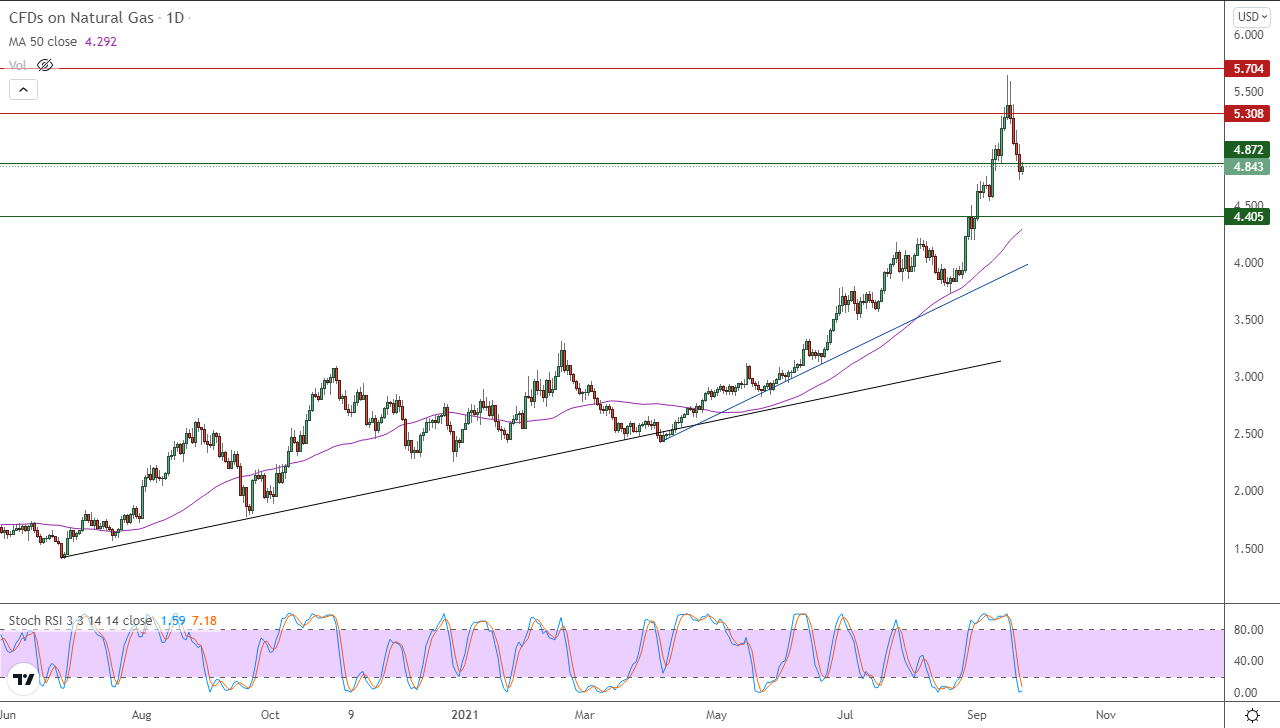Select the 4.843 current price label

(x=1247, y=166)
